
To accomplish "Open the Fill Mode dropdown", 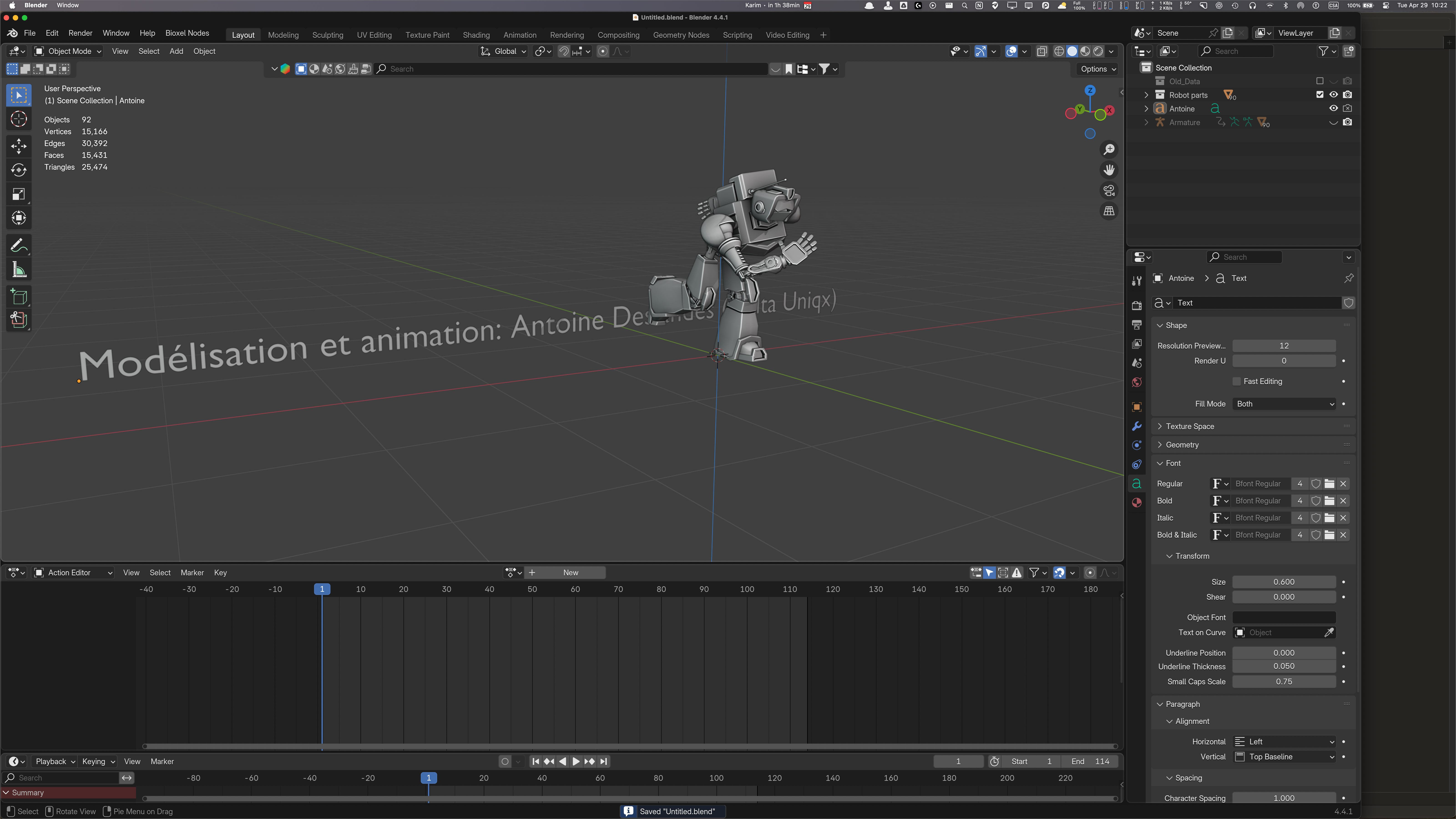I will [1284, 404].
